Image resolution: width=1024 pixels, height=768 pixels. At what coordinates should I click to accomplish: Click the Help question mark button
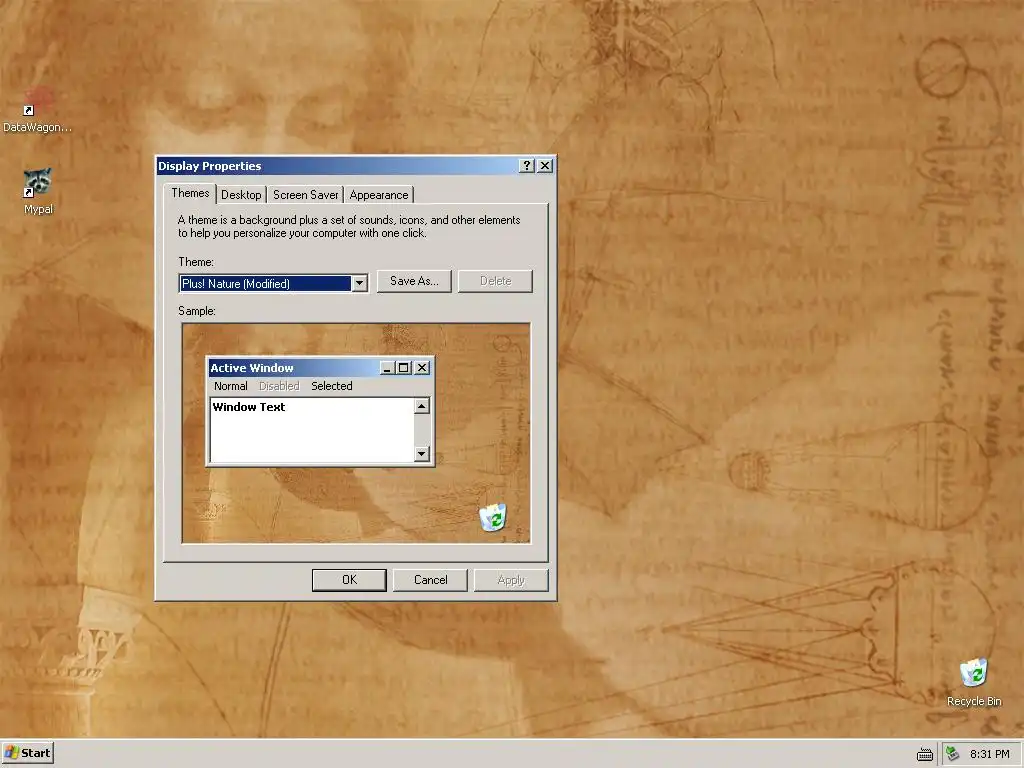point(527,166)
